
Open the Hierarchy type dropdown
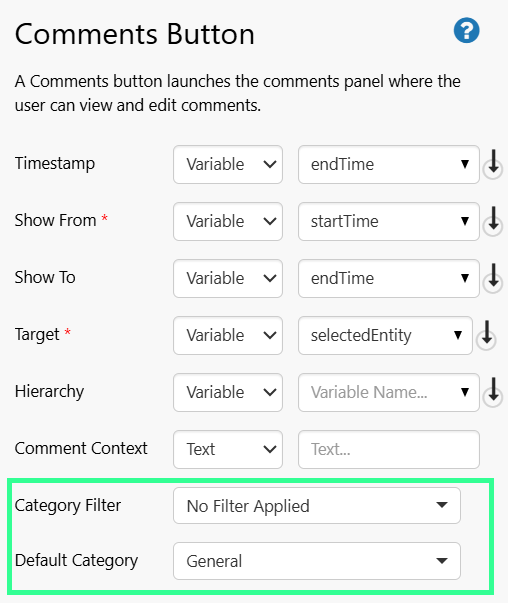point(228,392)
